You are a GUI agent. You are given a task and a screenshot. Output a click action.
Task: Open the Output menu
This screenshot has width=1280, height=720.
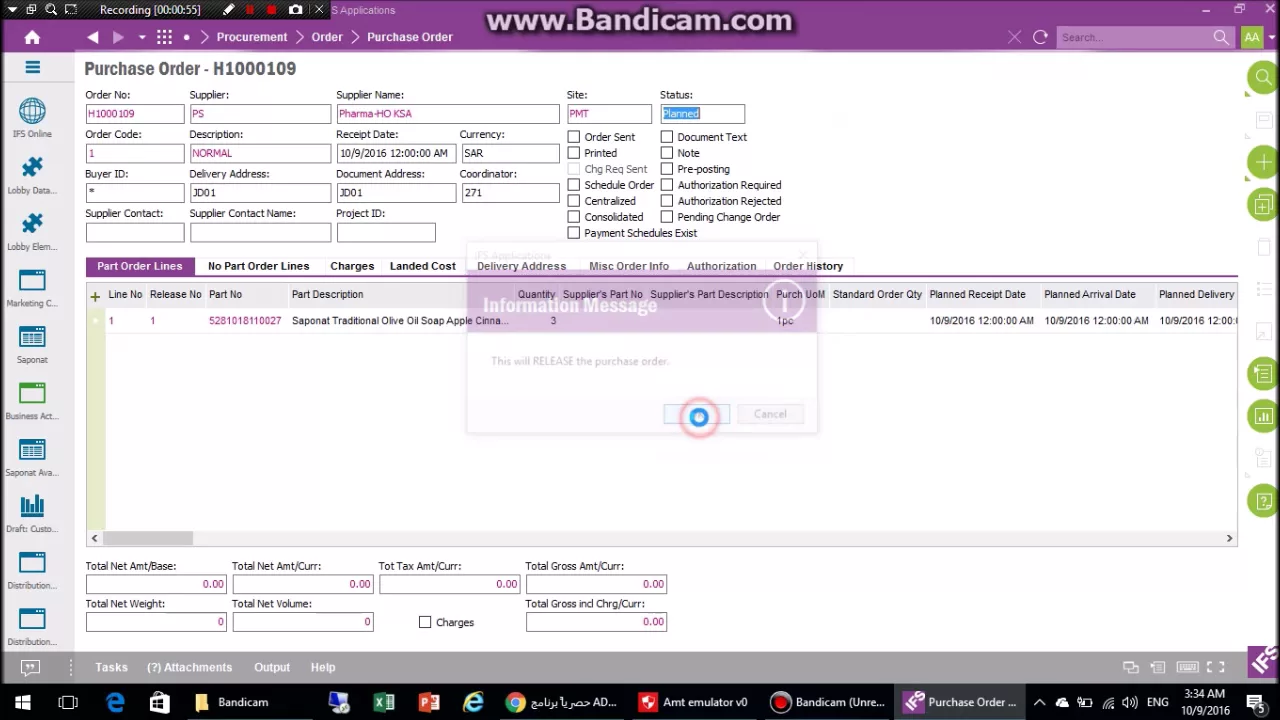click(x=272, y=667)
